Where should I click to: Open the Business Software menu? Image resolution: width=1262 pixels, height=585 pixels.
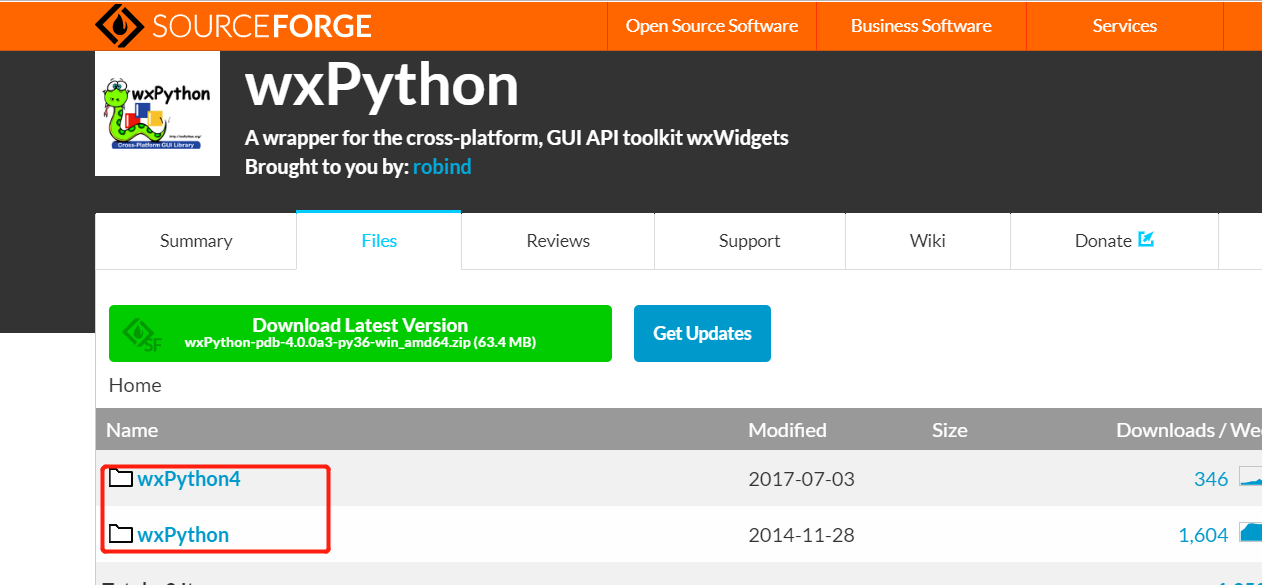(x=920, y=25)
